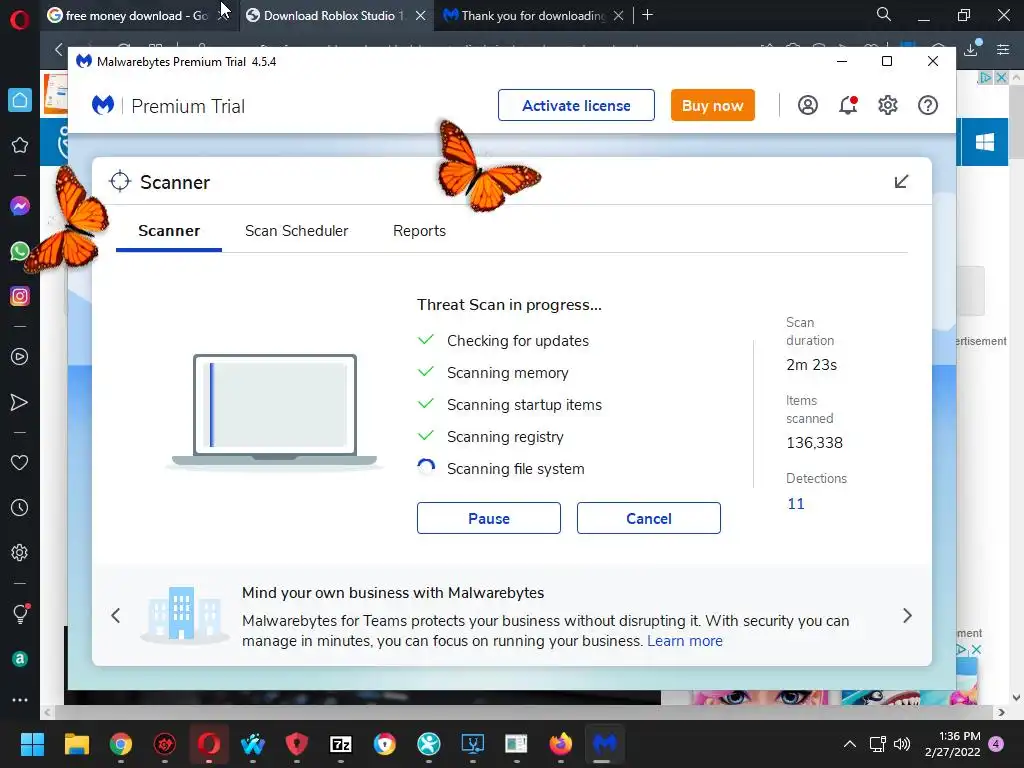
Task: Click the Buy now button
Action: click(712, 105)
